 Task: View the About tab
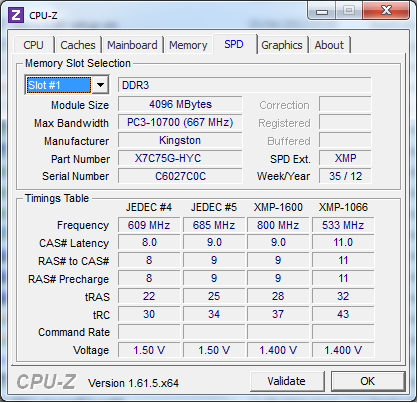[329, 45]
